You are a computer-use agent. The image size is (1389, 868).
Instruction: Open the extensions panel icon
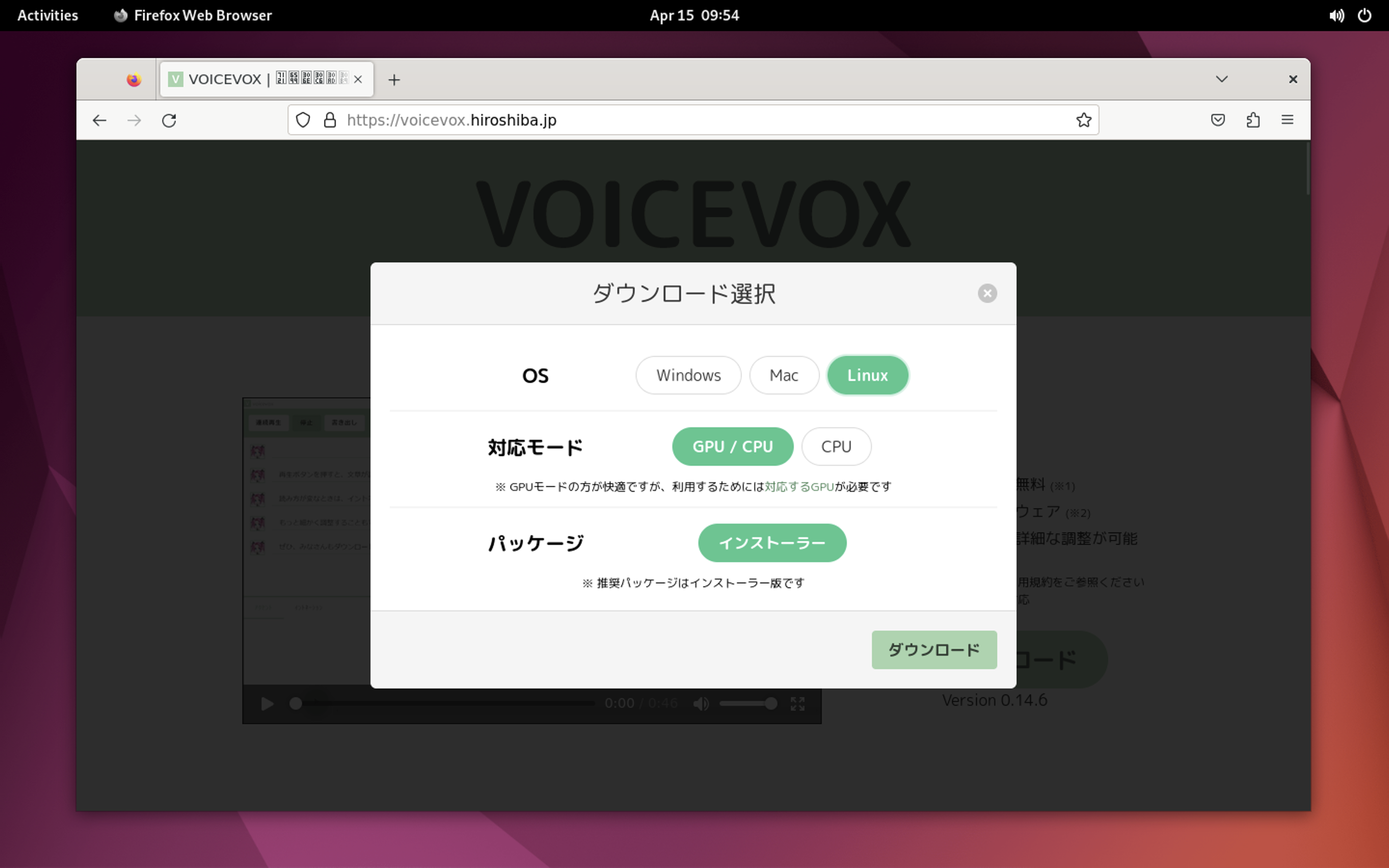tap(1253, 120)
